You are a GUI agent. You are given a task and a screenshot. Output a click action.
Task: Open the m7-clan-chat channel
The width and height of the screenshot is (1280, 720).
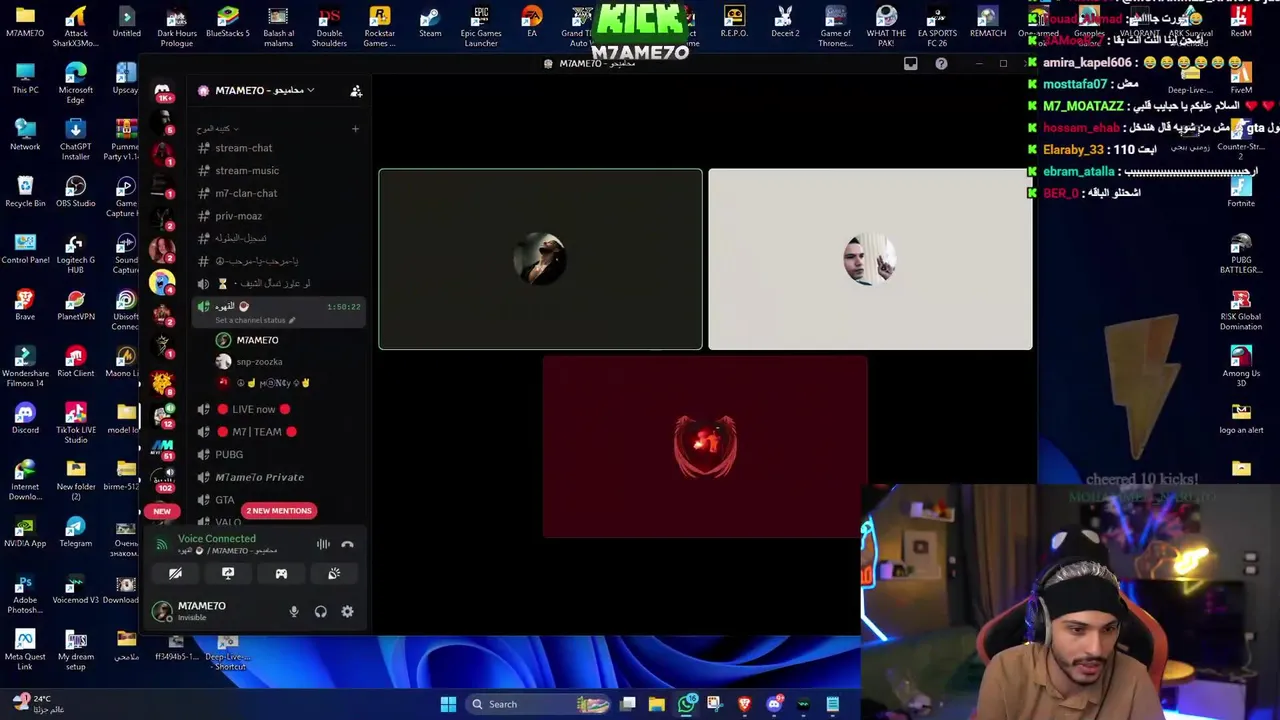tap(246, 193)
